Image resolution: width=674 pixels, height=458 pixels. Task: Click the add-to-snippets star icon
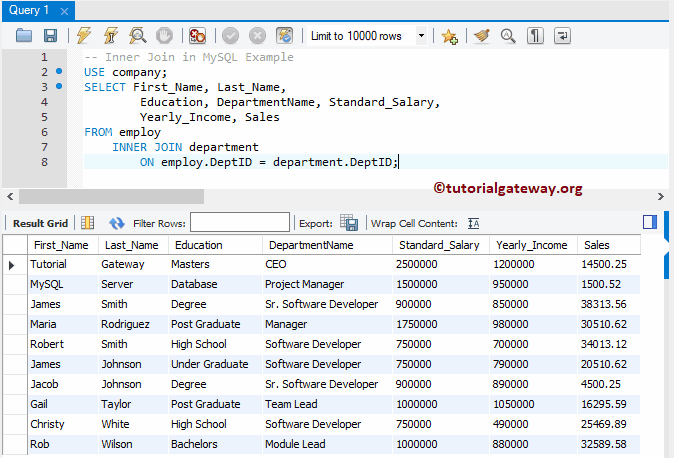coord(449,35)
